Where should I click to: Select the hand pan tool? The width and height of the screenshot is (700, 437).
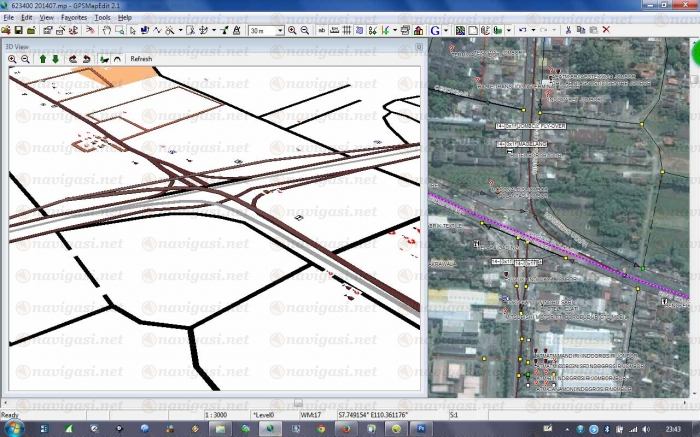point(106,30)
